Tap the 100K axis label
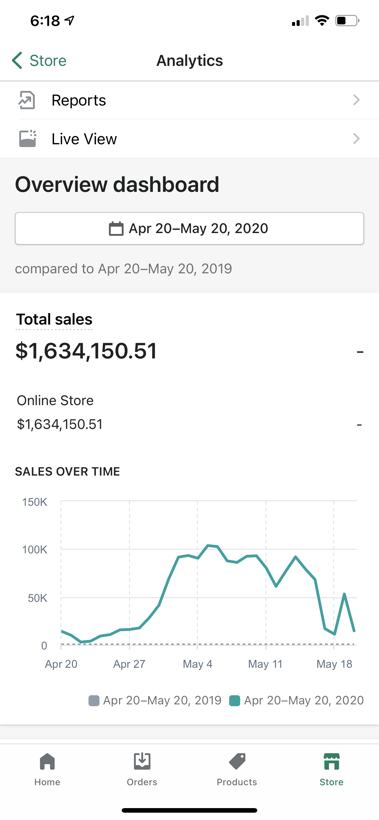Viewport: 379px width, 820px height. (35, 550)
